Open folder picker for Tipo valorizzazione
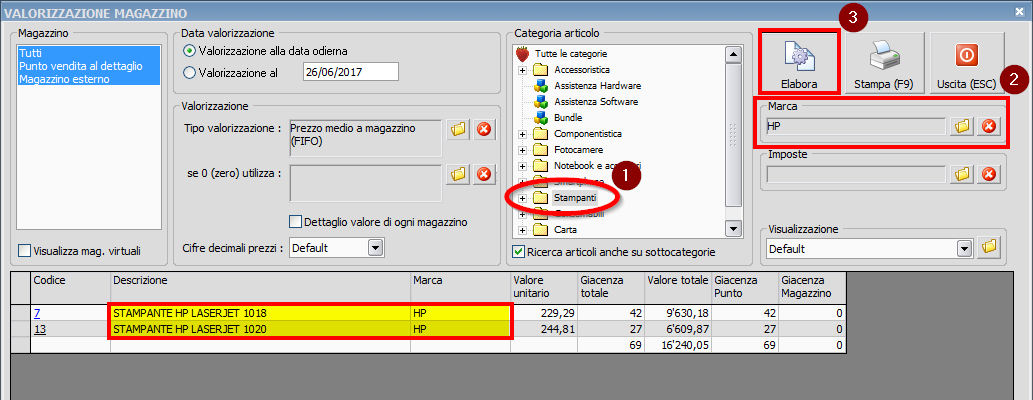 [x=459, y=129]
